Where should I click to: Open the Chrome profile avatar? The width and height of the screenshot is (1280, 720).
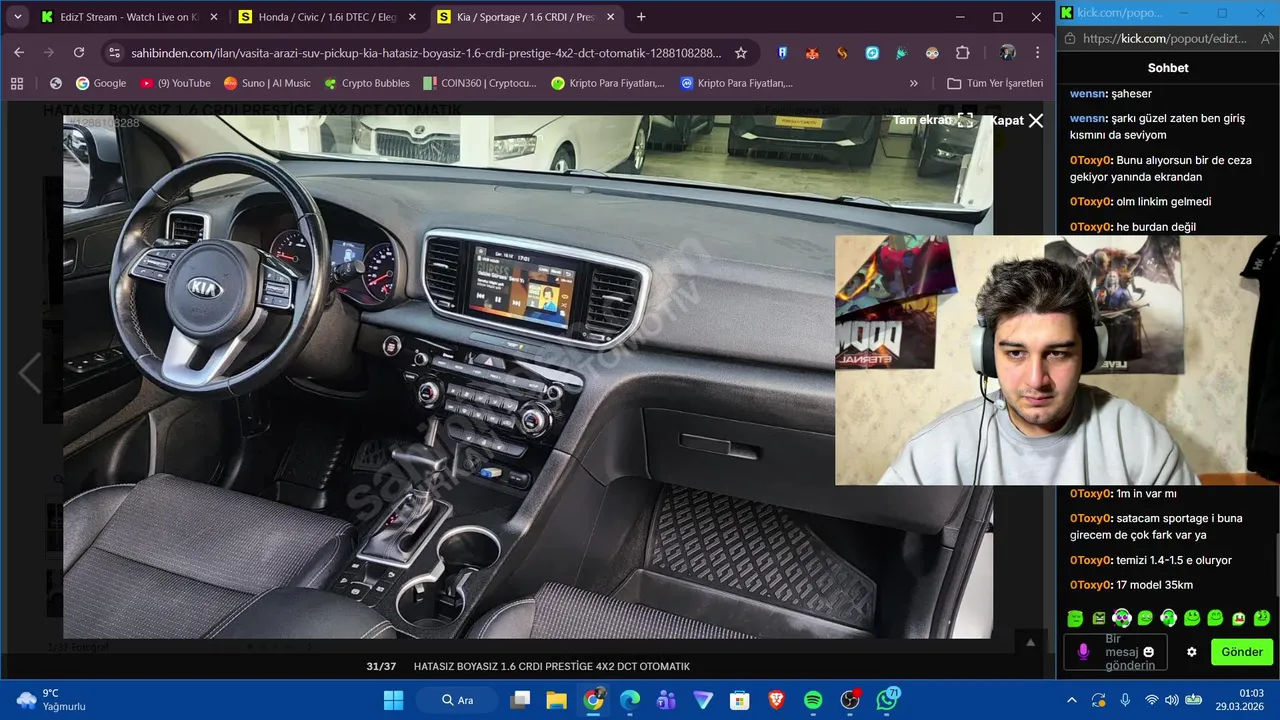coord(1007,53)
